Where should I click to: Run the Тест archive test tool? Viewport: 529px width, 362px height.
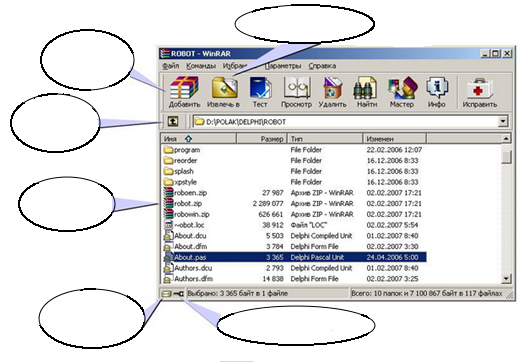tap(260, 92)
